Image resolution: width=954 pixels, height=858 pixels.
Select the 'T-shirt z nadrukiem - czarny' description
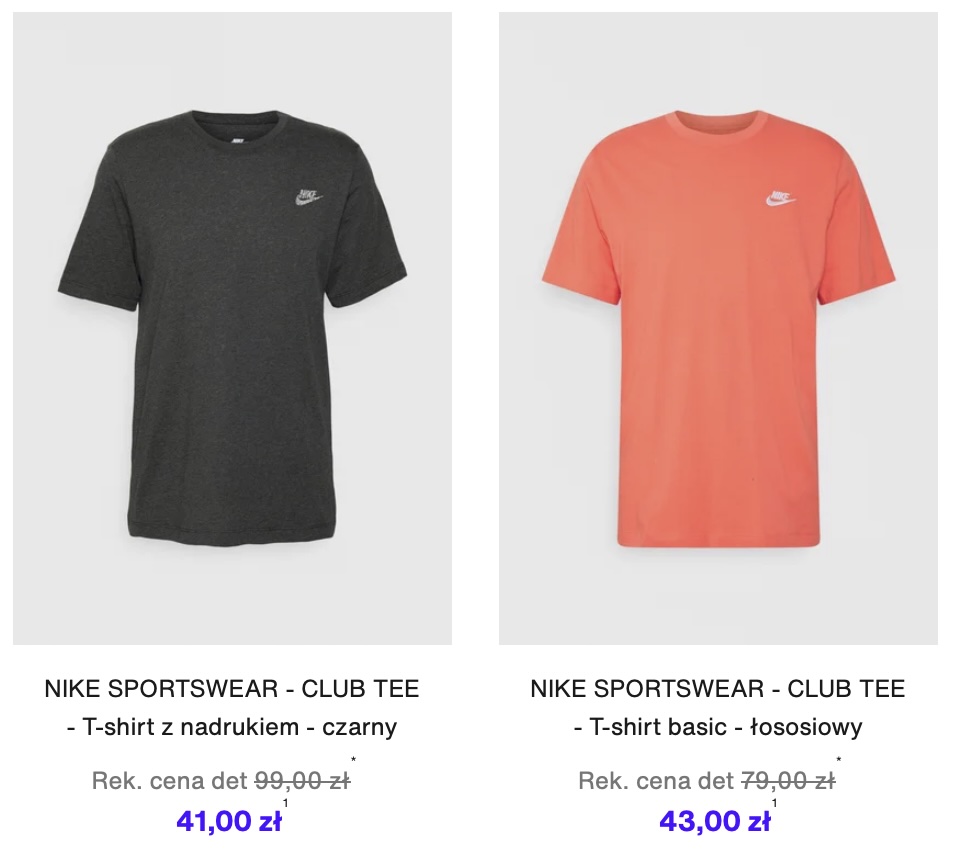click(232, 727)
